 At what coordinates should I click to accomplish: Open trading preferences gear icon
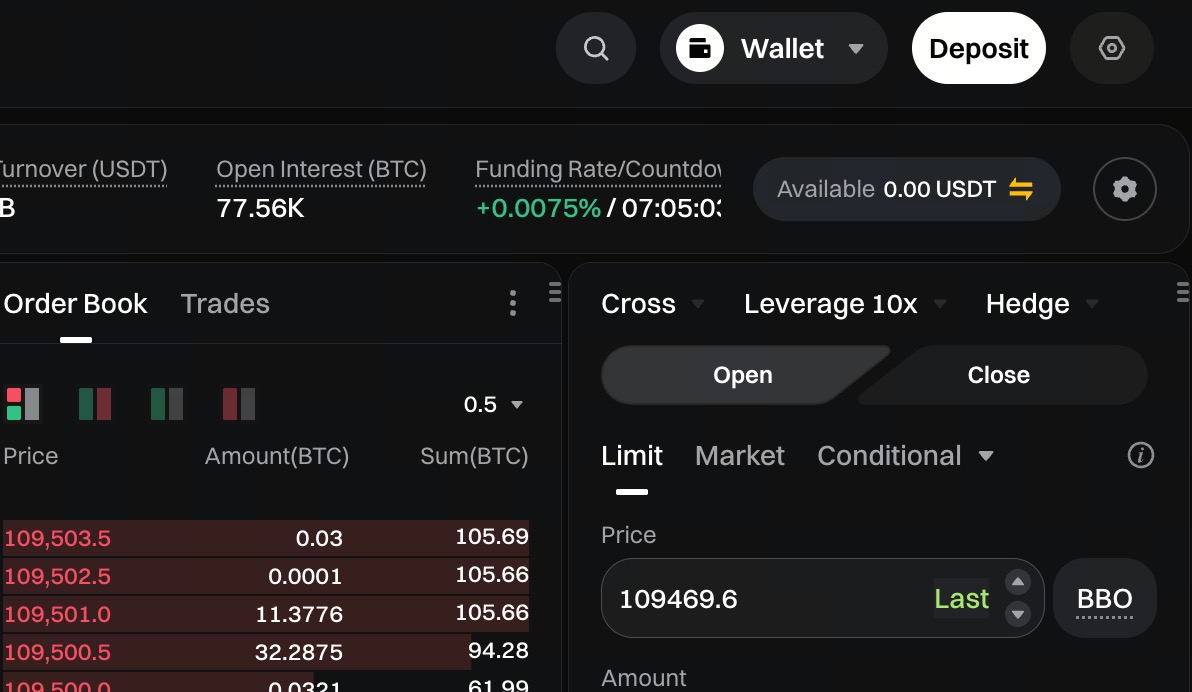click(1125, 189)
